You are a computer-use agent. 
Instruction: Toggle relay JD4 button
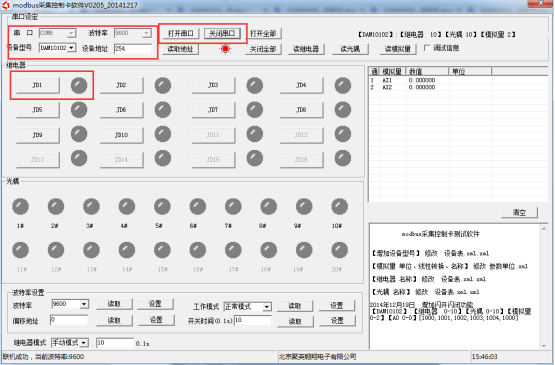point(301,85)
